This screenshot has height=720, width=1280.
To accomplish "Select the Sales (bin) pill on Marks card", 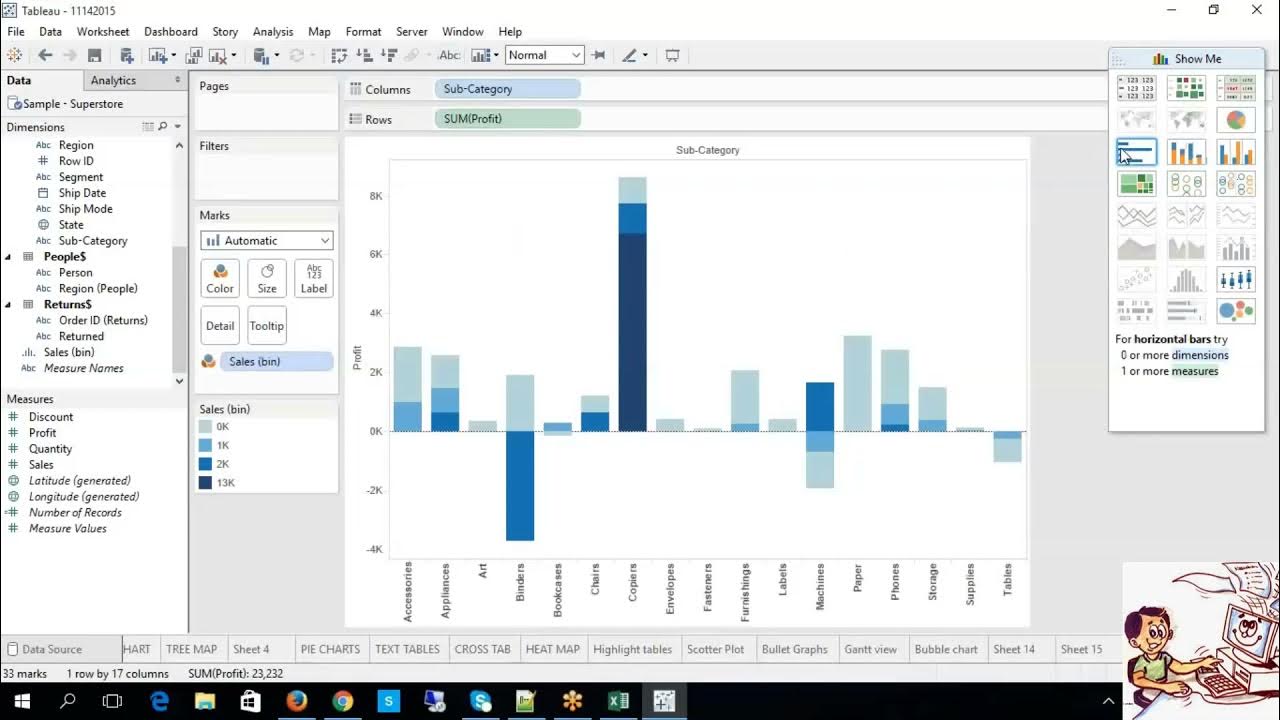I will tap(276, 362).
